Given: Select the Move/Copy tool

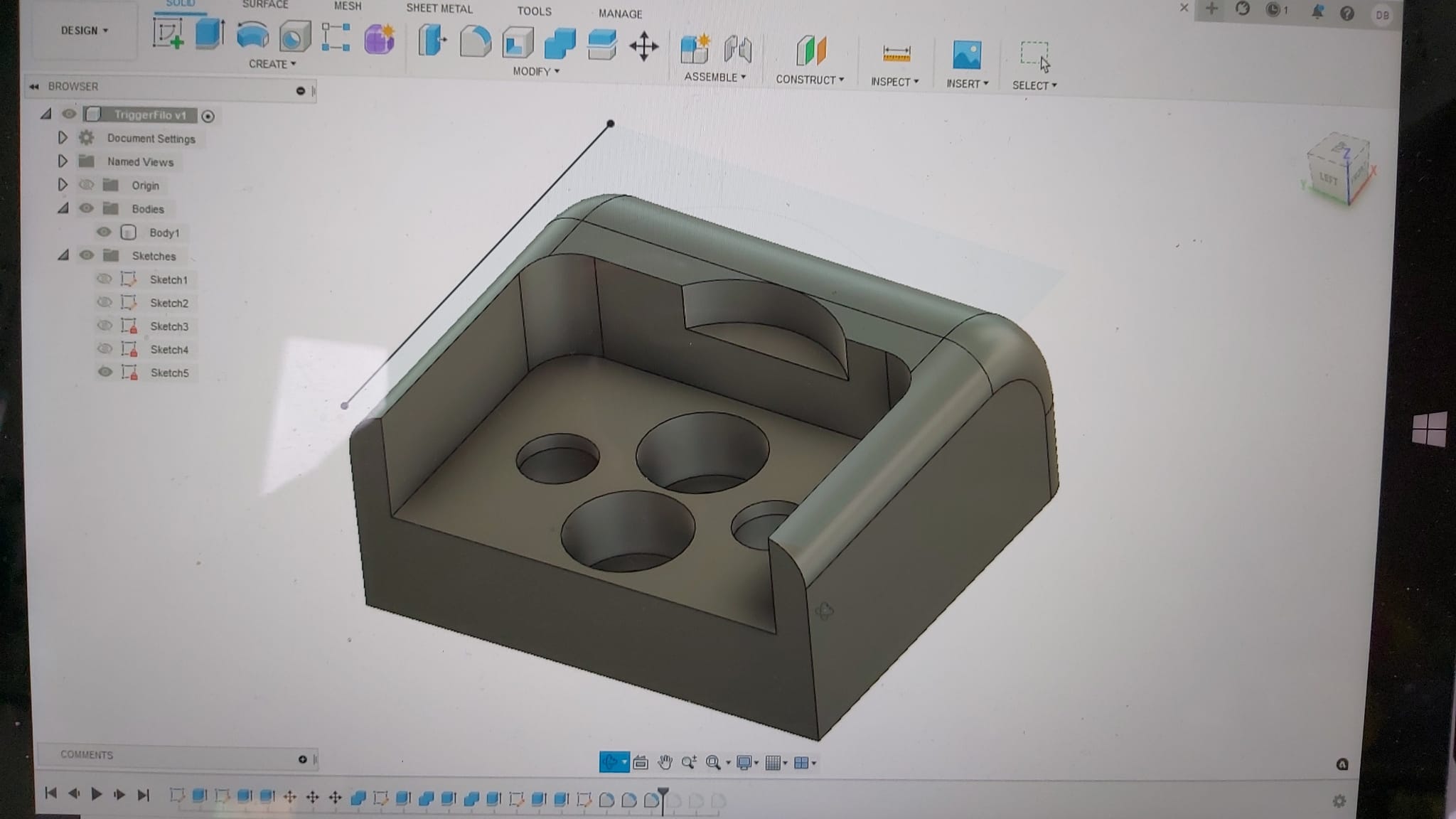Looking at the screenshot, I should point(644,46).
